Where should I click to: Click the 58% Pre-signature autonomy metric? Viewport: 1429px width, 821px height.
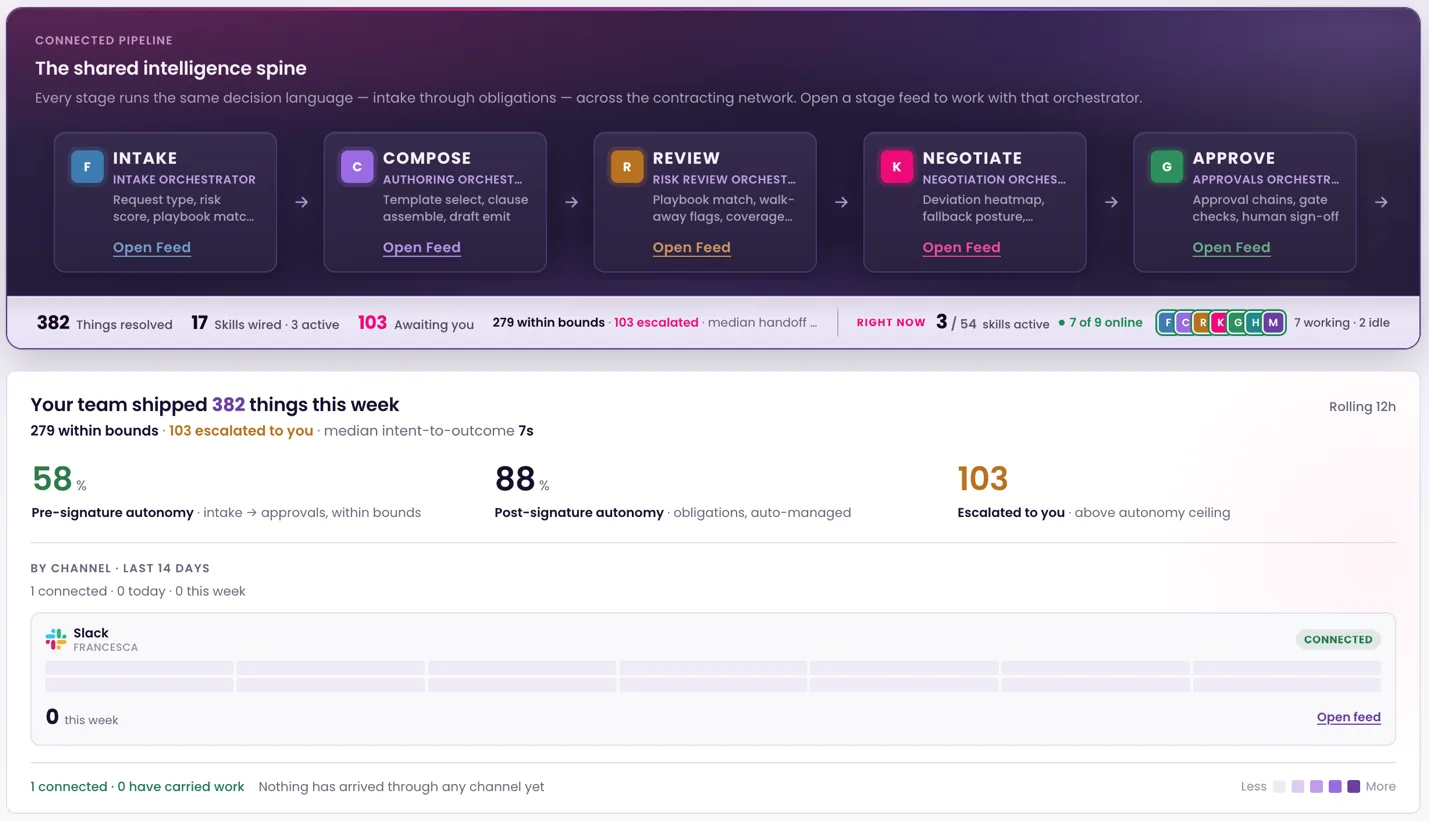click(x=226, y=491)
